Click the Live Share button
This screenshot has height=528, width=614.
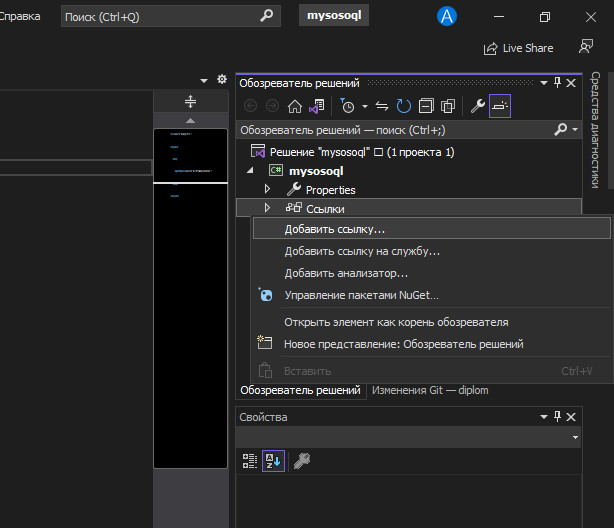pos(518,48)
